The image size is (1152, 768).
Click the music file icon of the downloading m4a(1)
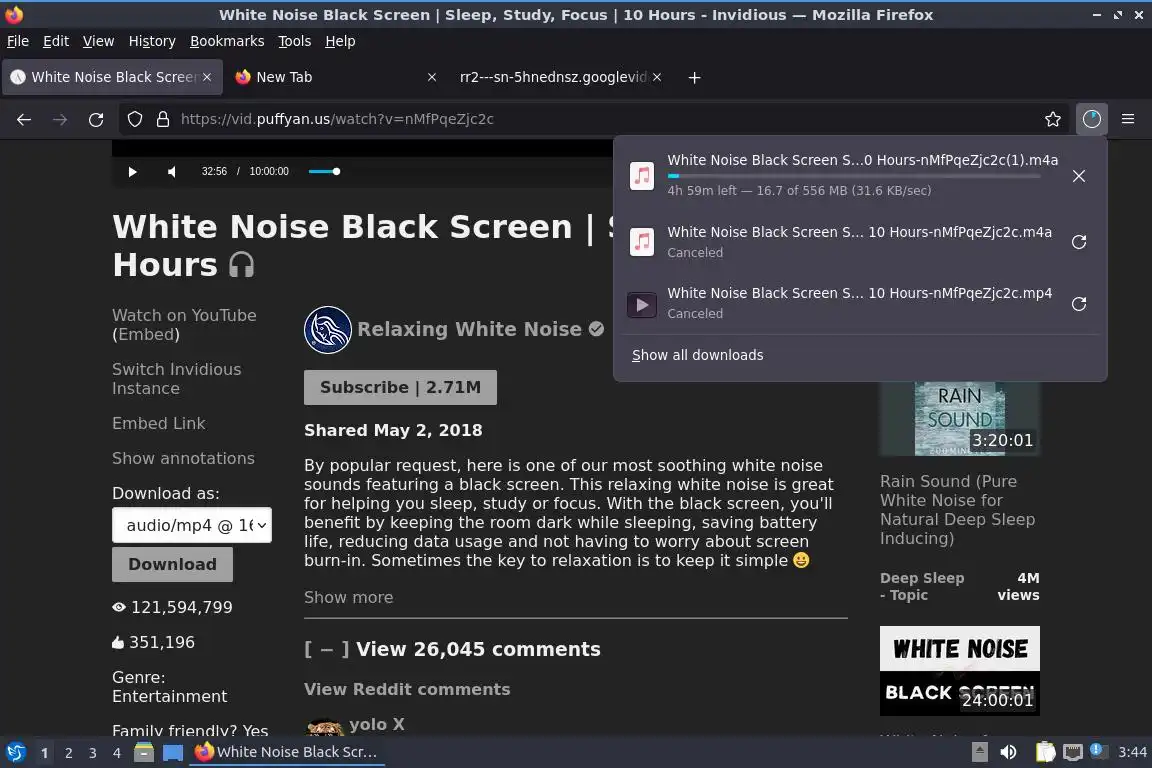click(x=642, y=176)
